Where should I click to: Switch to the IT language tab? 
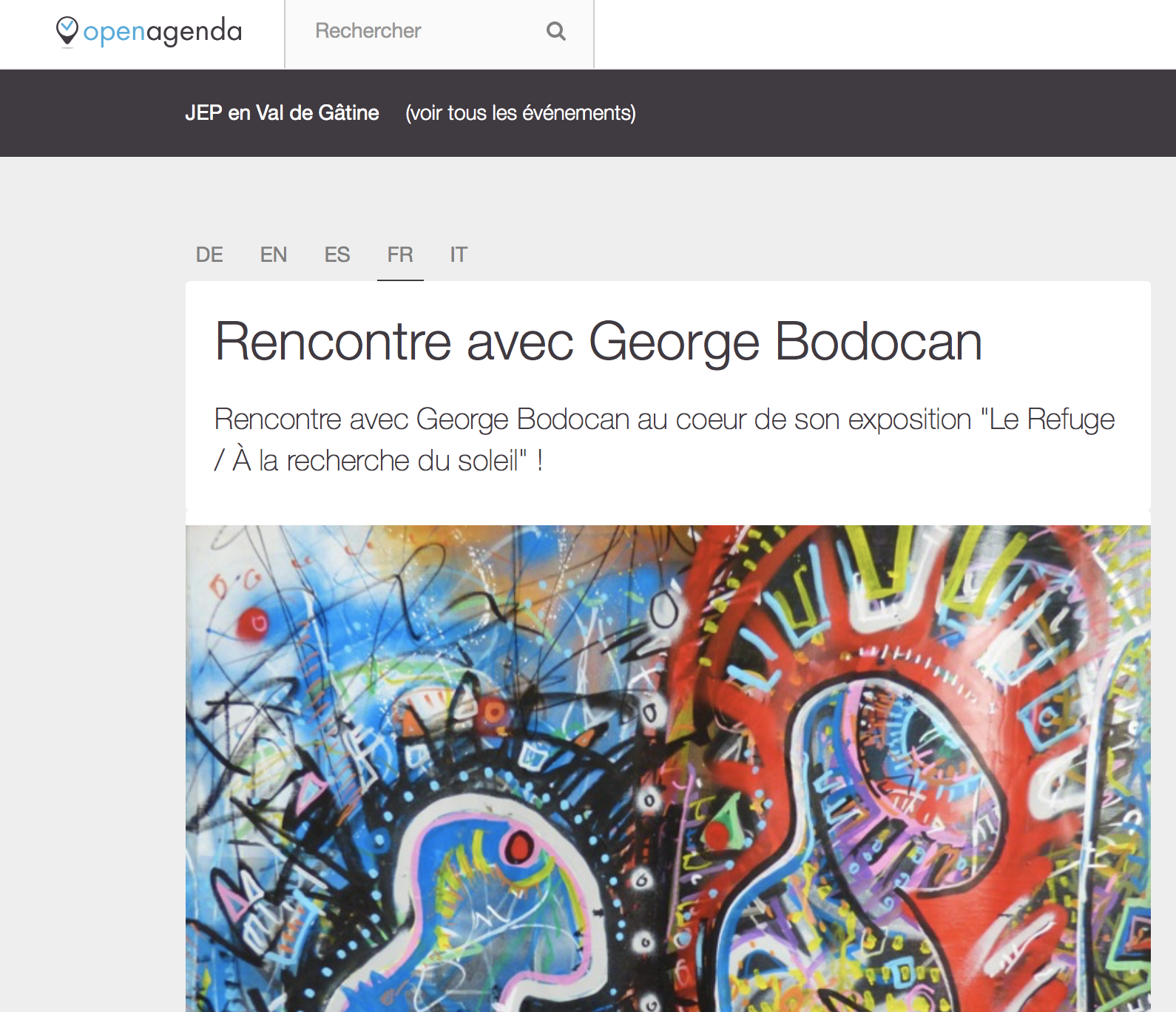tap(459, 254)
